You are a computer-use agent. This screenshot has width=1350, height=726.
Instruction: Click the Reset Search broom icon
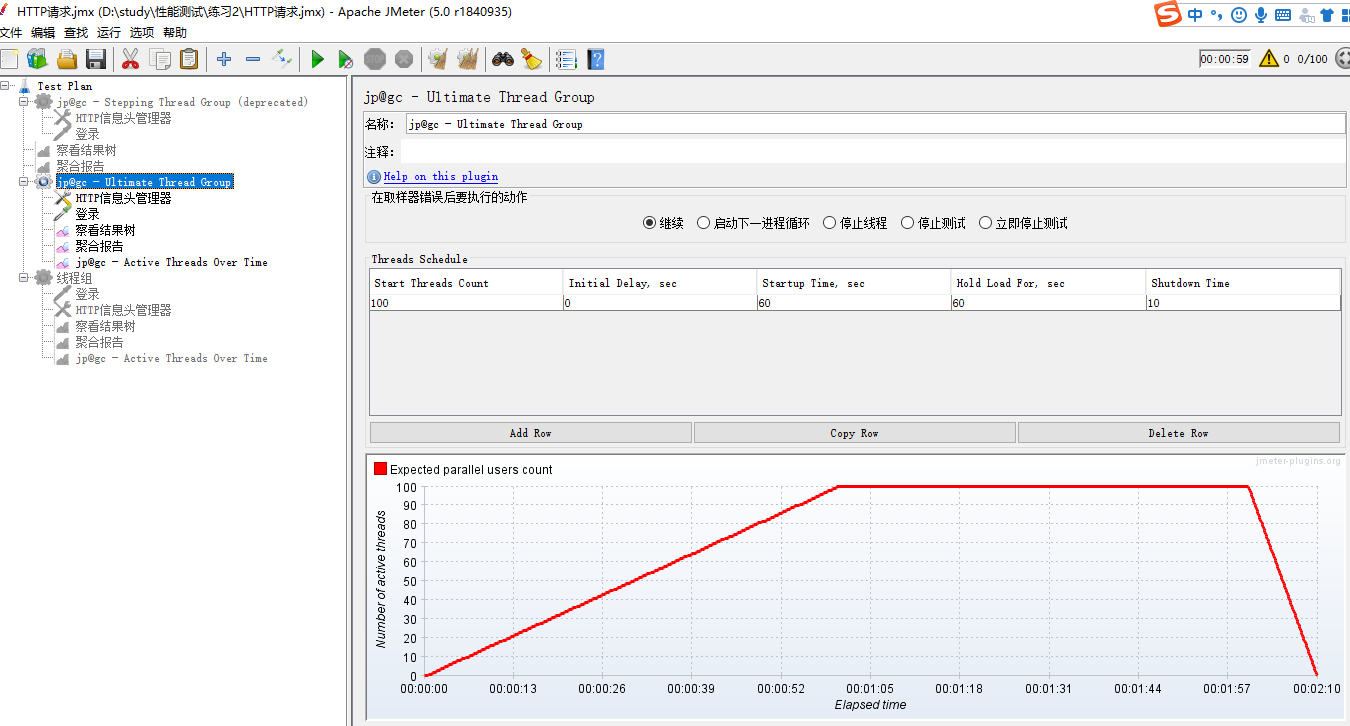[x=531, y=59]
